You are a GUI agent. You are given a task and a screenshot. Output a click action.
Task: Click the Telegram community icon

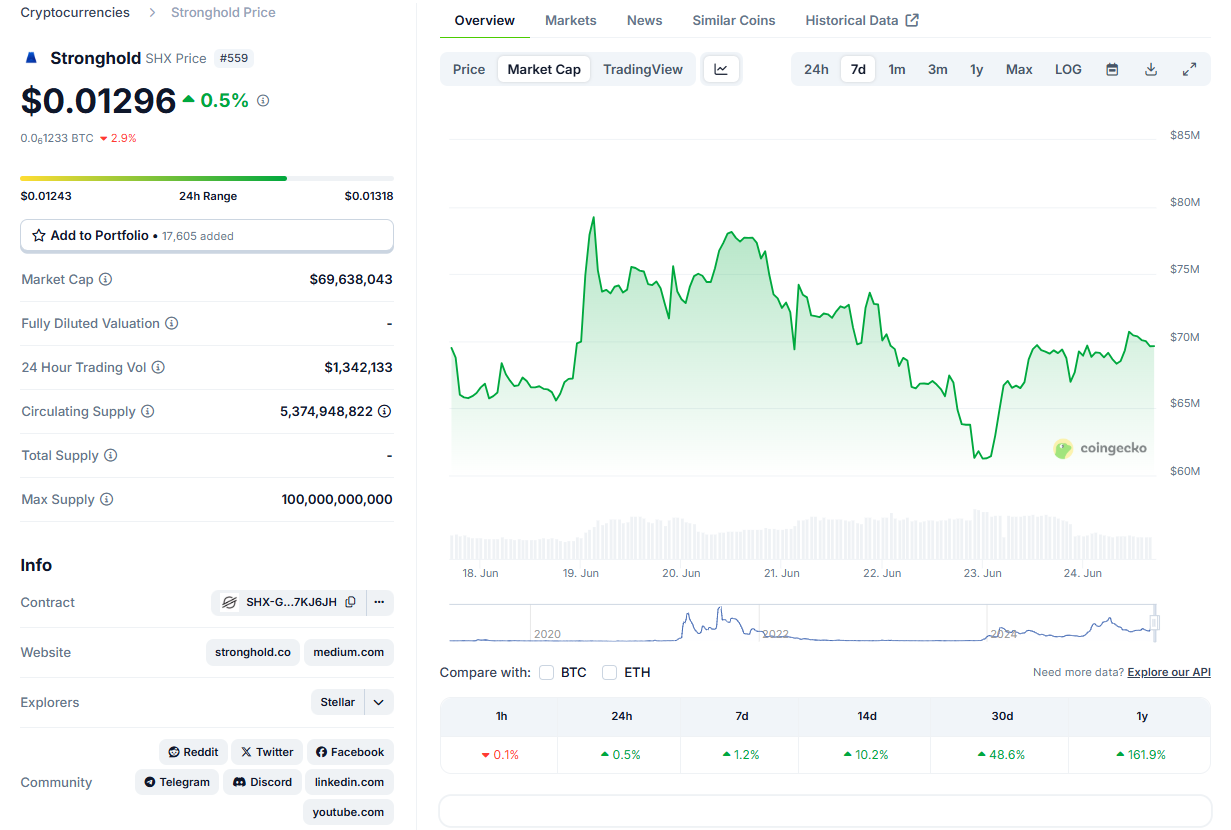tap(150, 782)
